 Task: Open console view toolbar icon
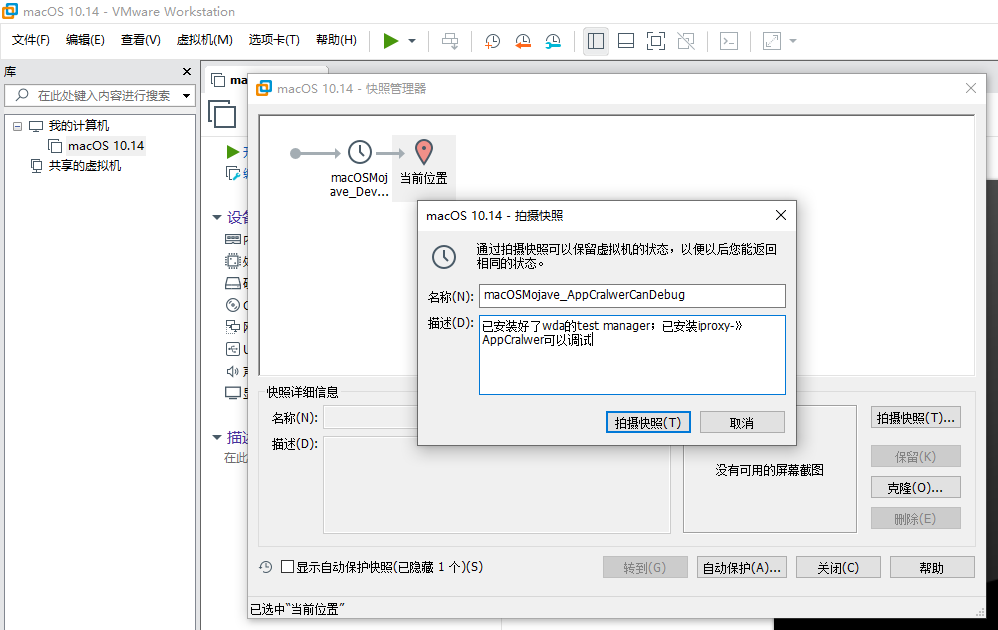pyautogui.click(x=729, y=41)
